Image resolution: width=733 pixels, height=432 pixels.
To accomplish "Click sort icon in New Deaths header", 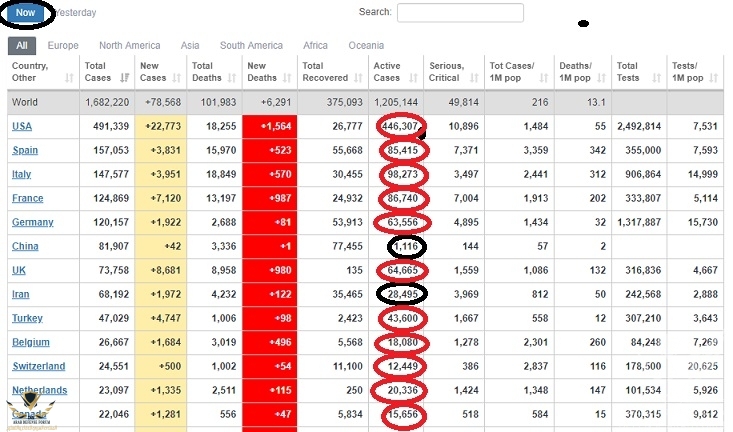I will [288, 78].
